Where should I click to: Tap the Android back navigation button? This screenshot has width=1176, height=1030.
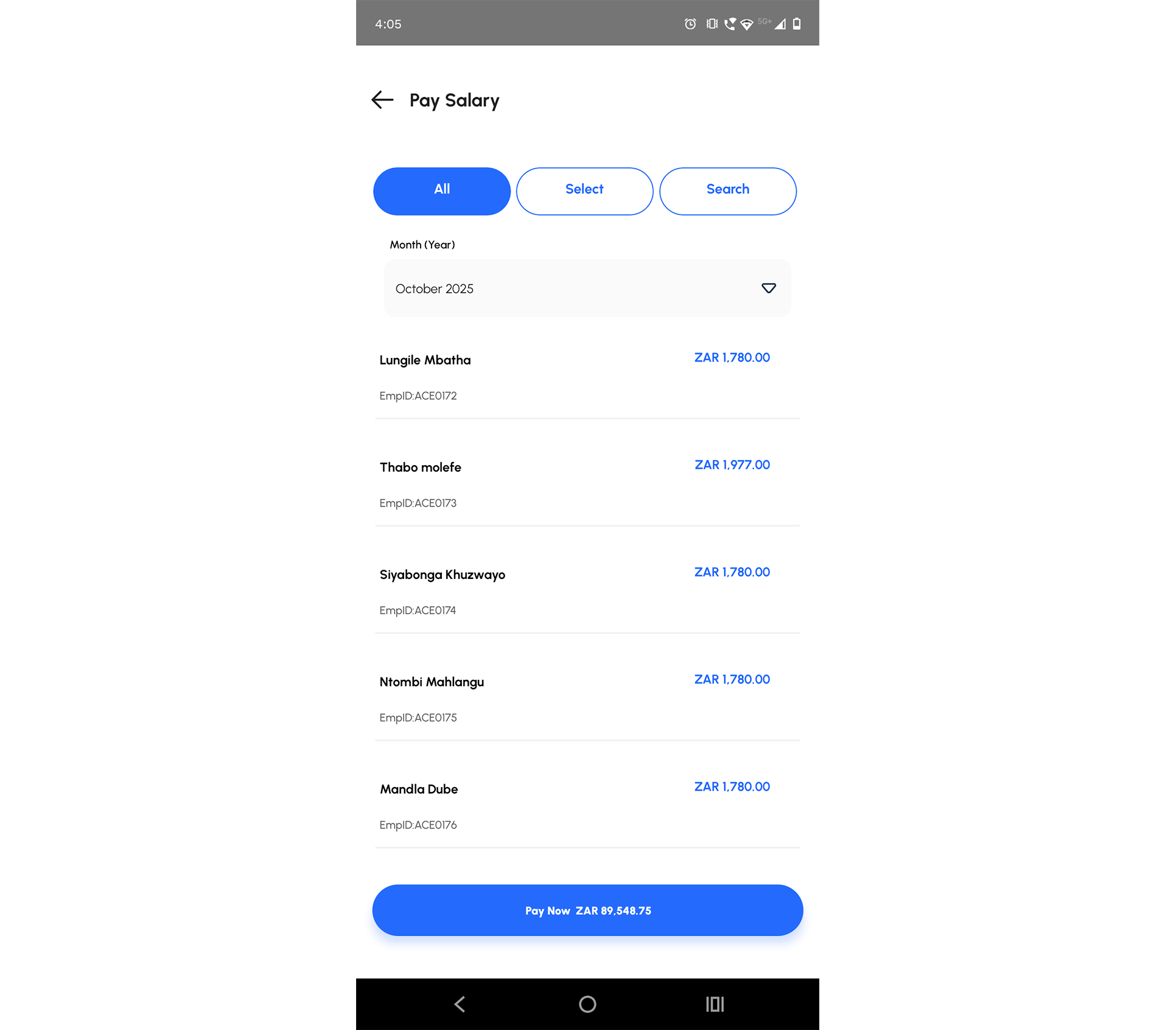point(460,1004)
